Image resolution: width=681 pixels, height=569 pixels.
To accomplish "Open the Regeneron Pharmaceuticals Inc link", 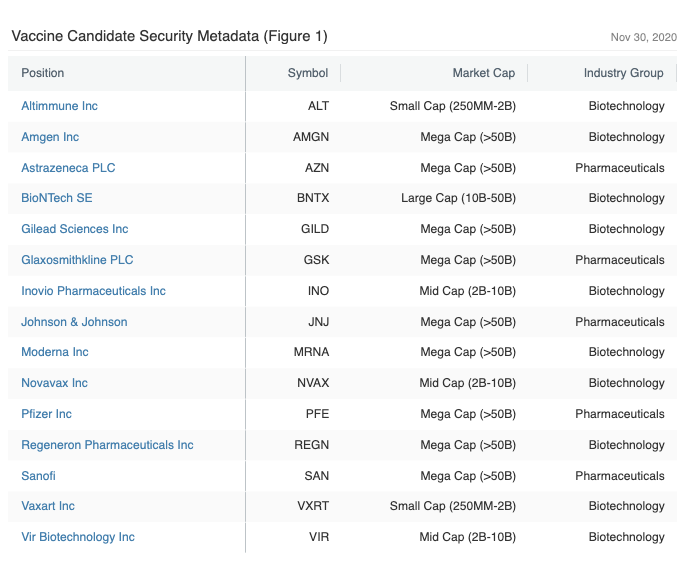I will (107, 445).
